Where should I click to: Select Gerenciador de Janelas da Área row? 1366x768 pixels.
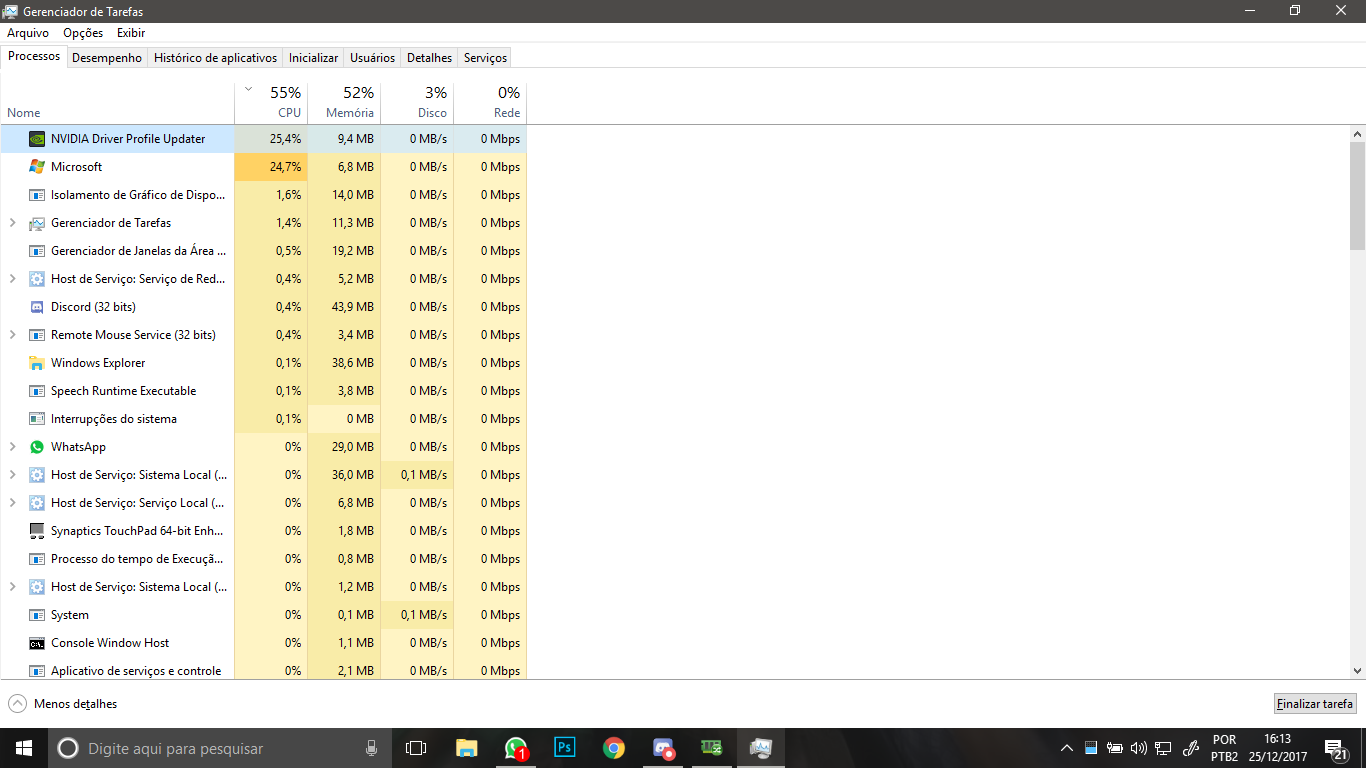(263, 251)
